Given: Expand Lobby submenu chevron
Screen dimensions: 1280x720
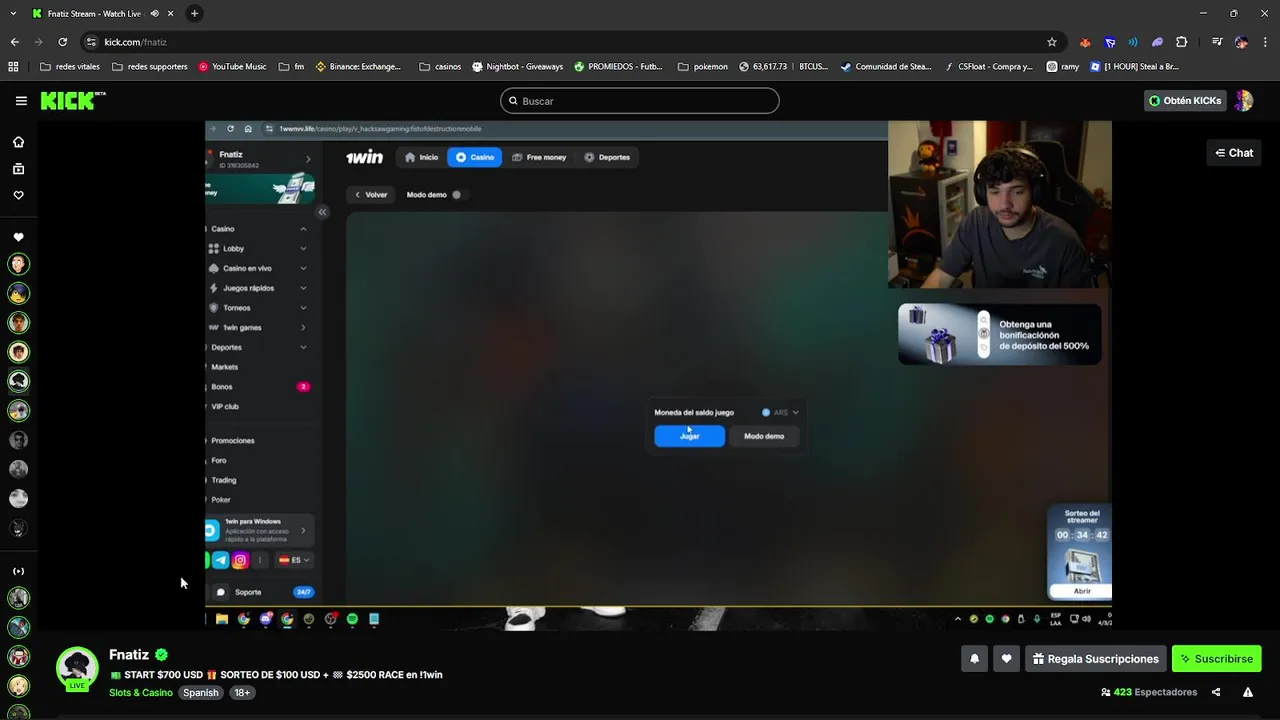Looking at the screenshot, I should coord(303,249).
